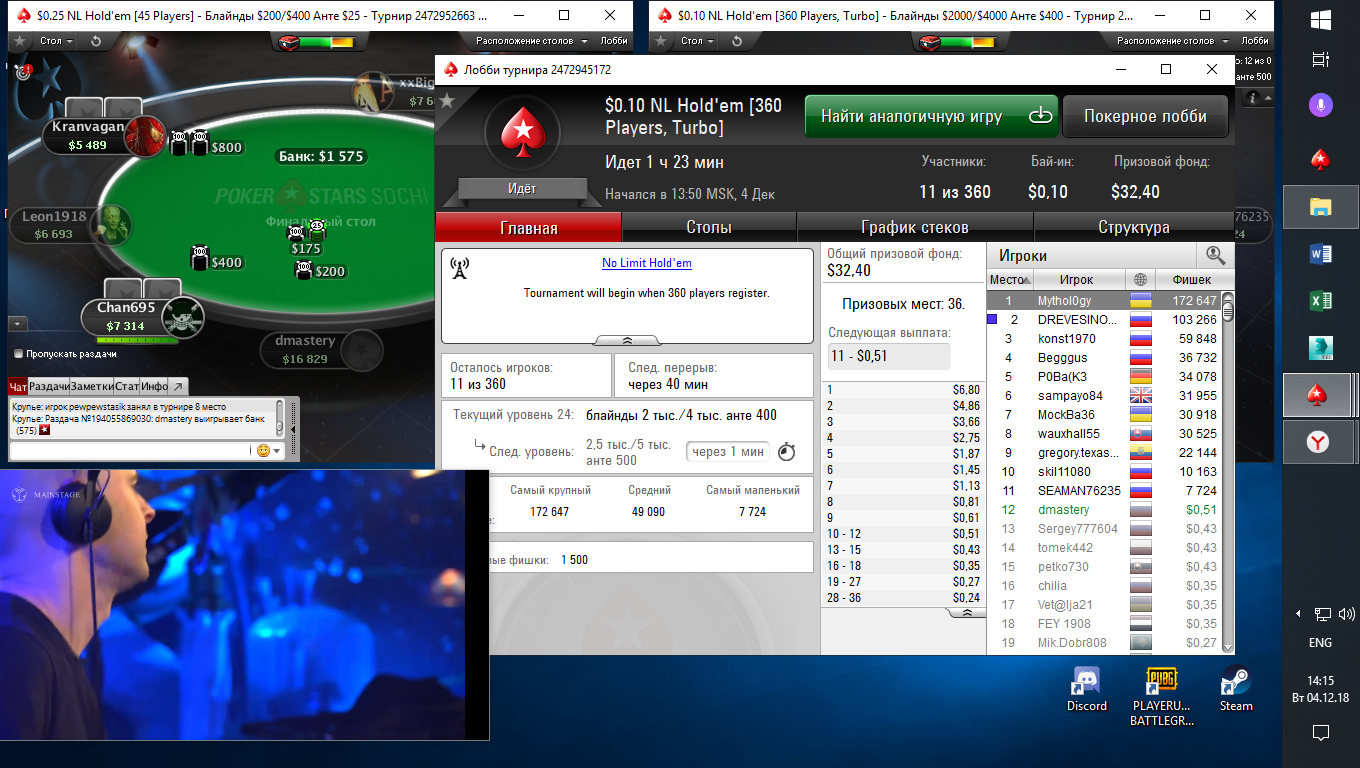
Task: Open Word from the taskbar
Action: 1320,254
